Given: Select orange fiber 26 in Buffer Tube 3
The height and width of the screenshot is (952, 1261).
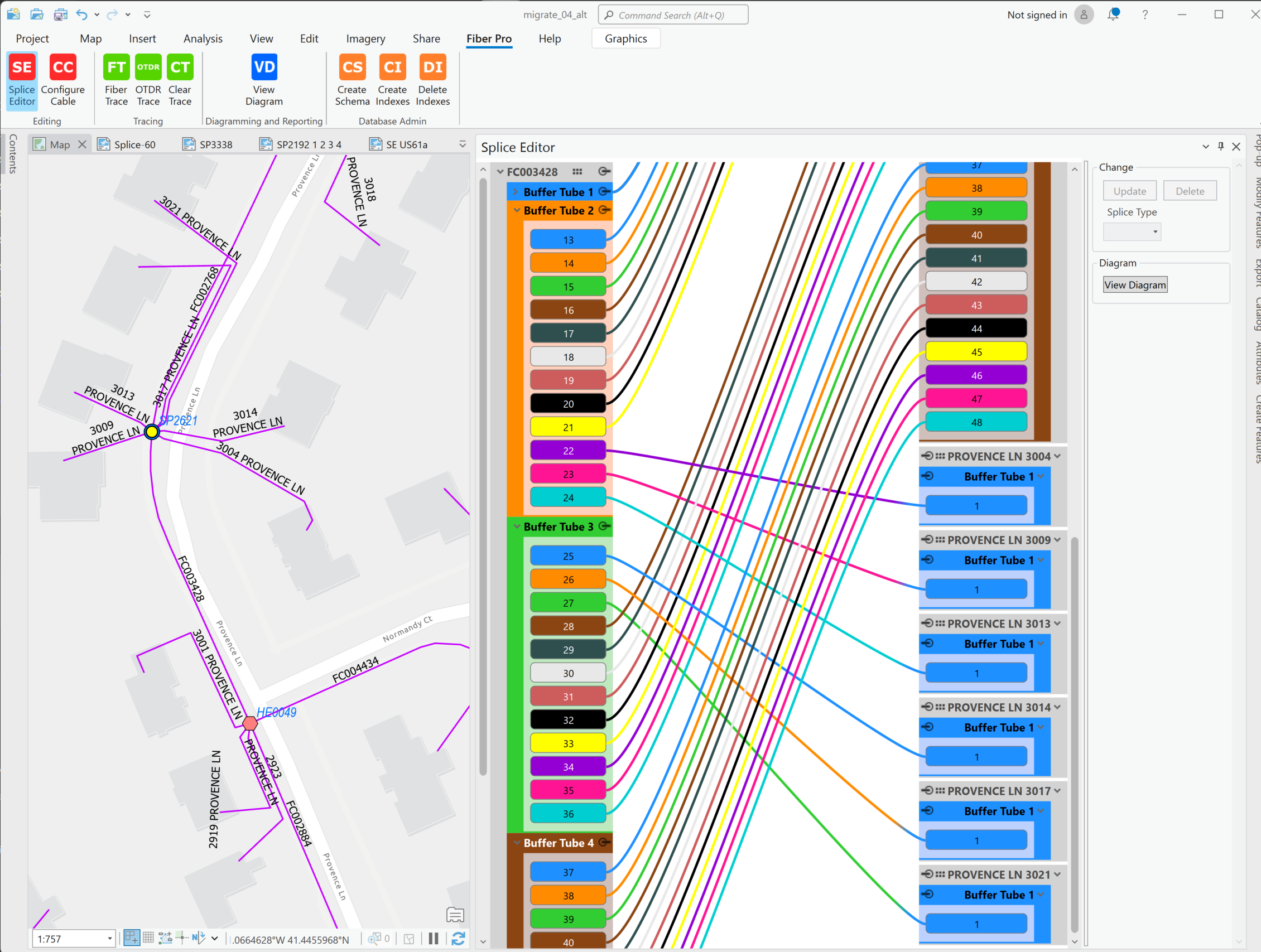Looking at the screenshot, I should [x=568, y=579].
